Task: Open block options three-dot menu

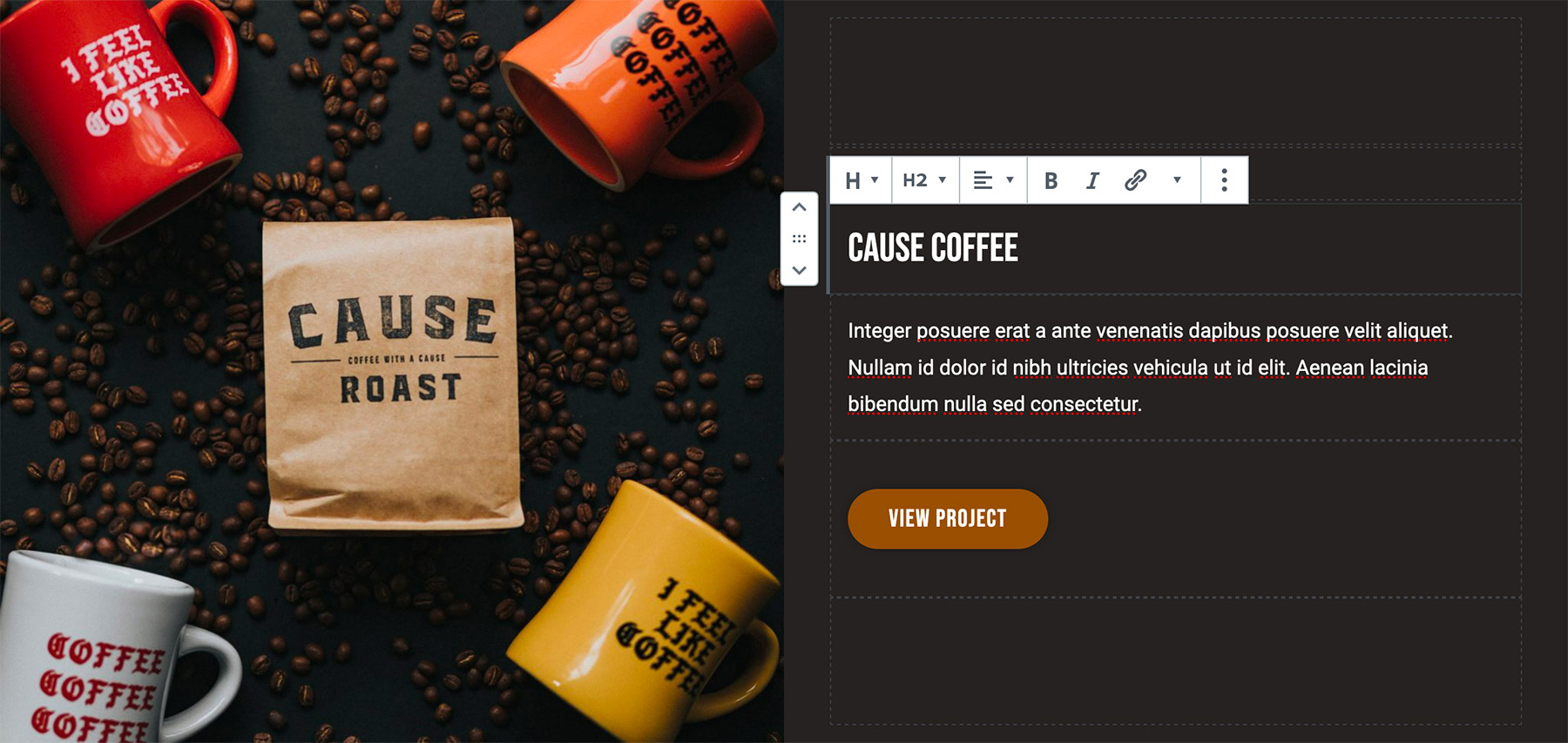Action: coord(1224,180)
